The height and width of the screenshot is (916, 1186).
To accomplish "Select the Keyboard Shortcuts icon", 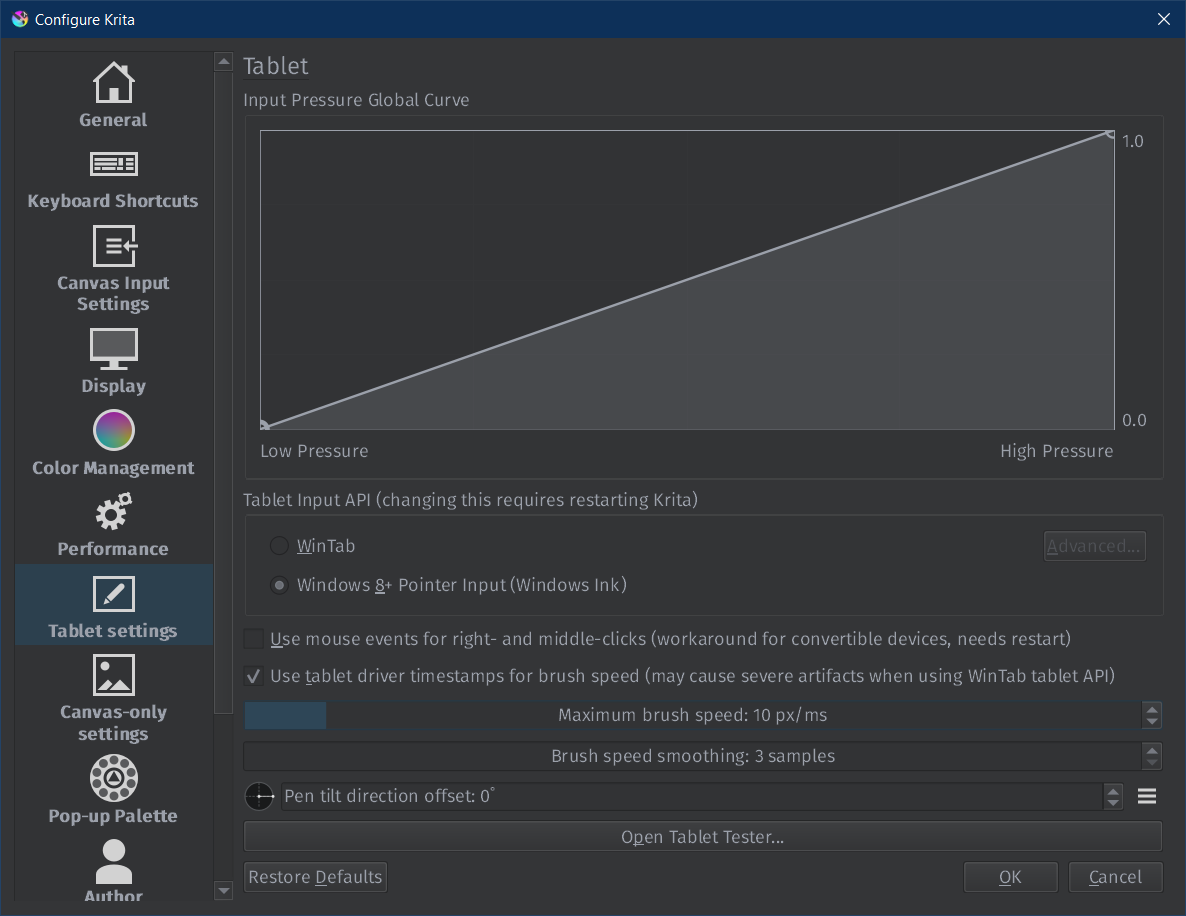I will [113, 164].
